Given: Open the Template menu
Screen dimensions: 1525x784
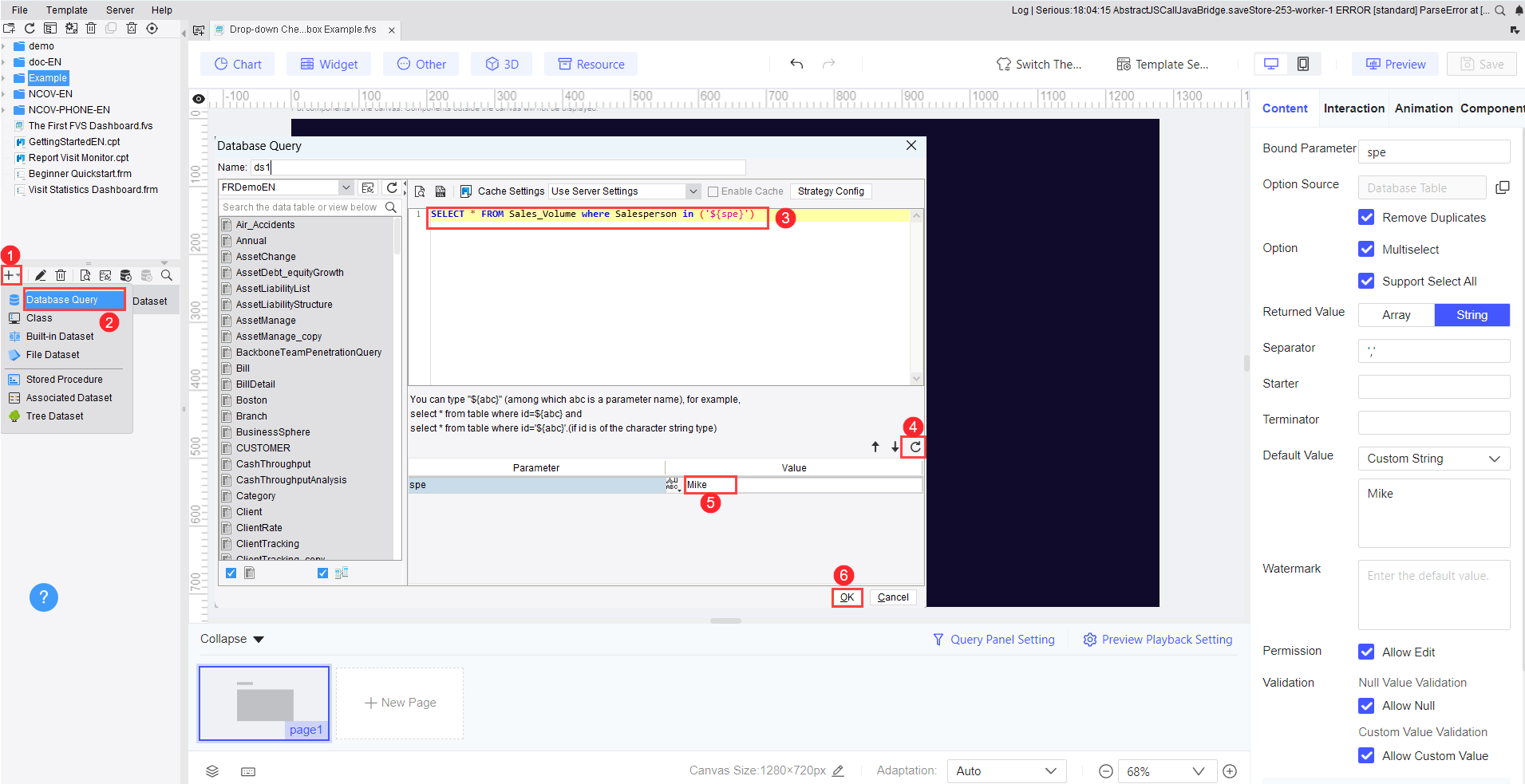Looking at the screenshot, I should click(67, 10).
